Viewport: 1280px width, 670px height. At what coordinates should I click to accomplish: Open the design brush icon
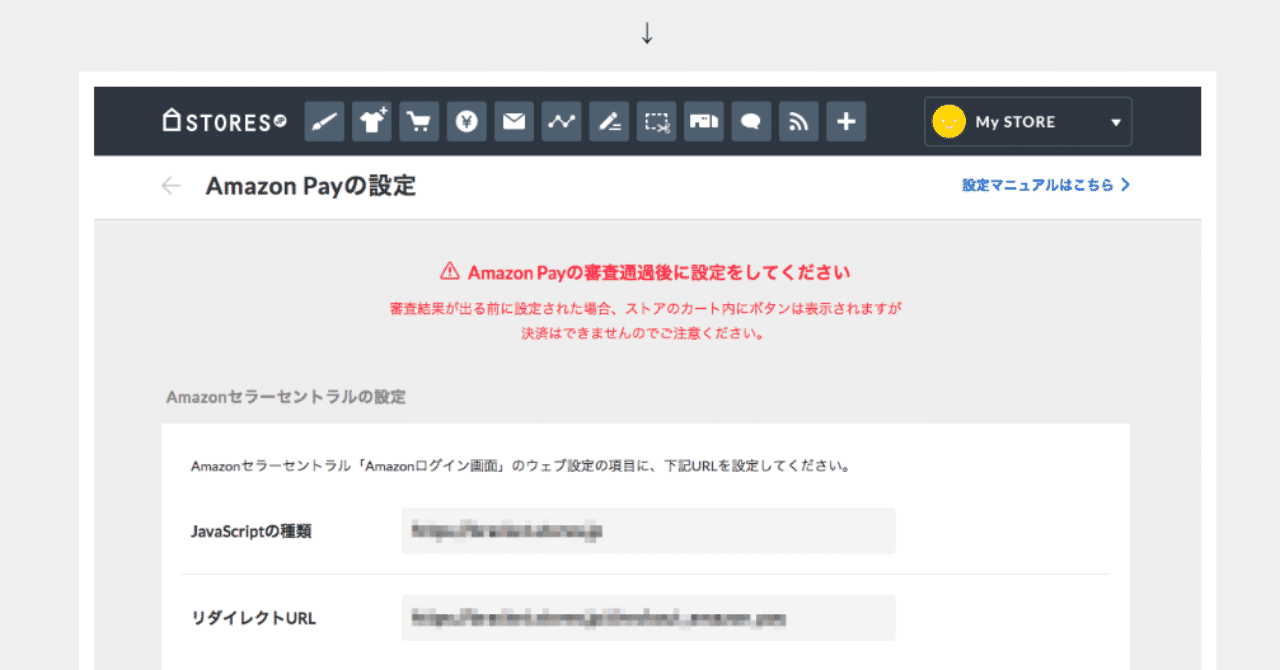pyautogui.click(x=323, y=121)
